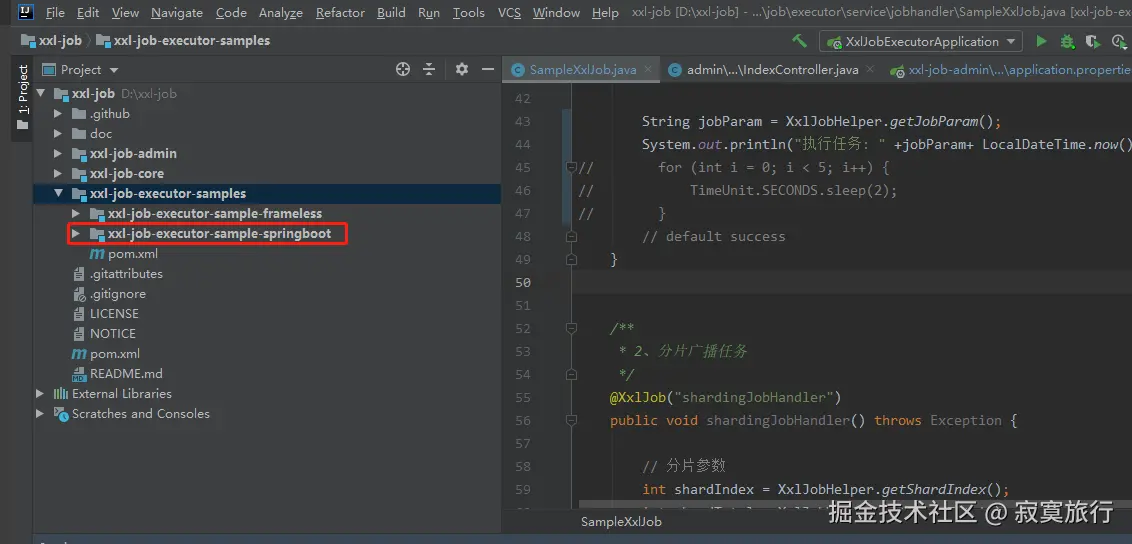This screenshot has height=544, width=1132.
Task: Click xxl-job breadcrumb in navigation bar
Action: (51, 40)
